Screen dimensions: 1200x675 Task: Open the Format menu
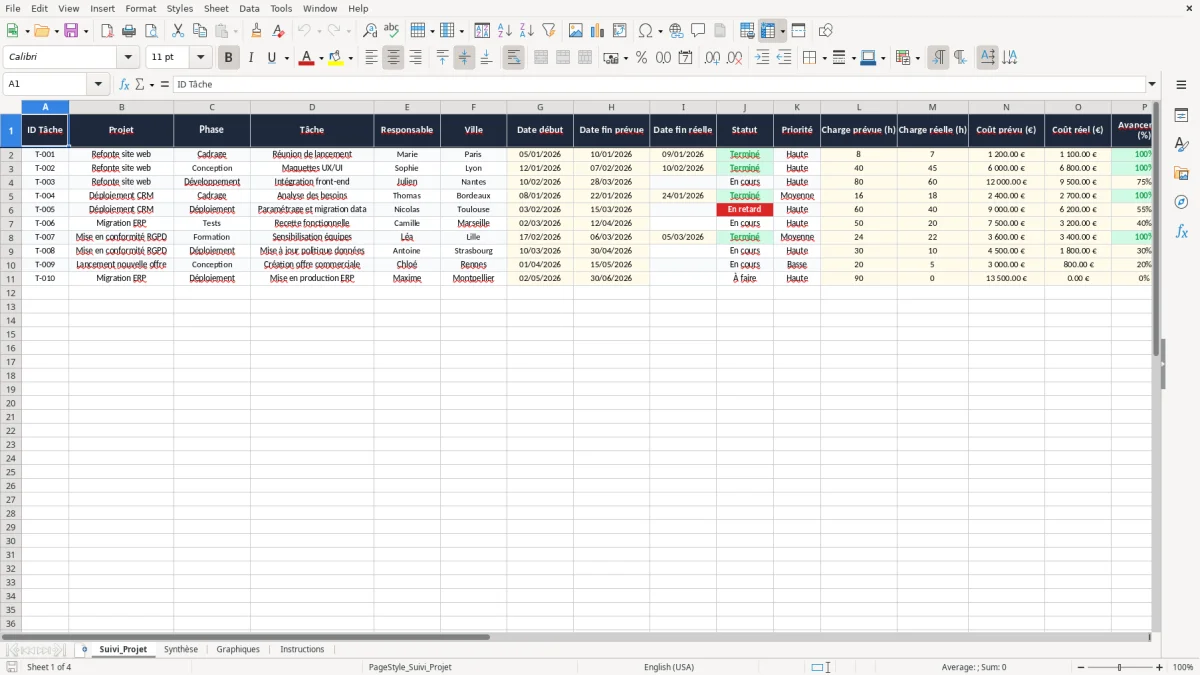141,8
